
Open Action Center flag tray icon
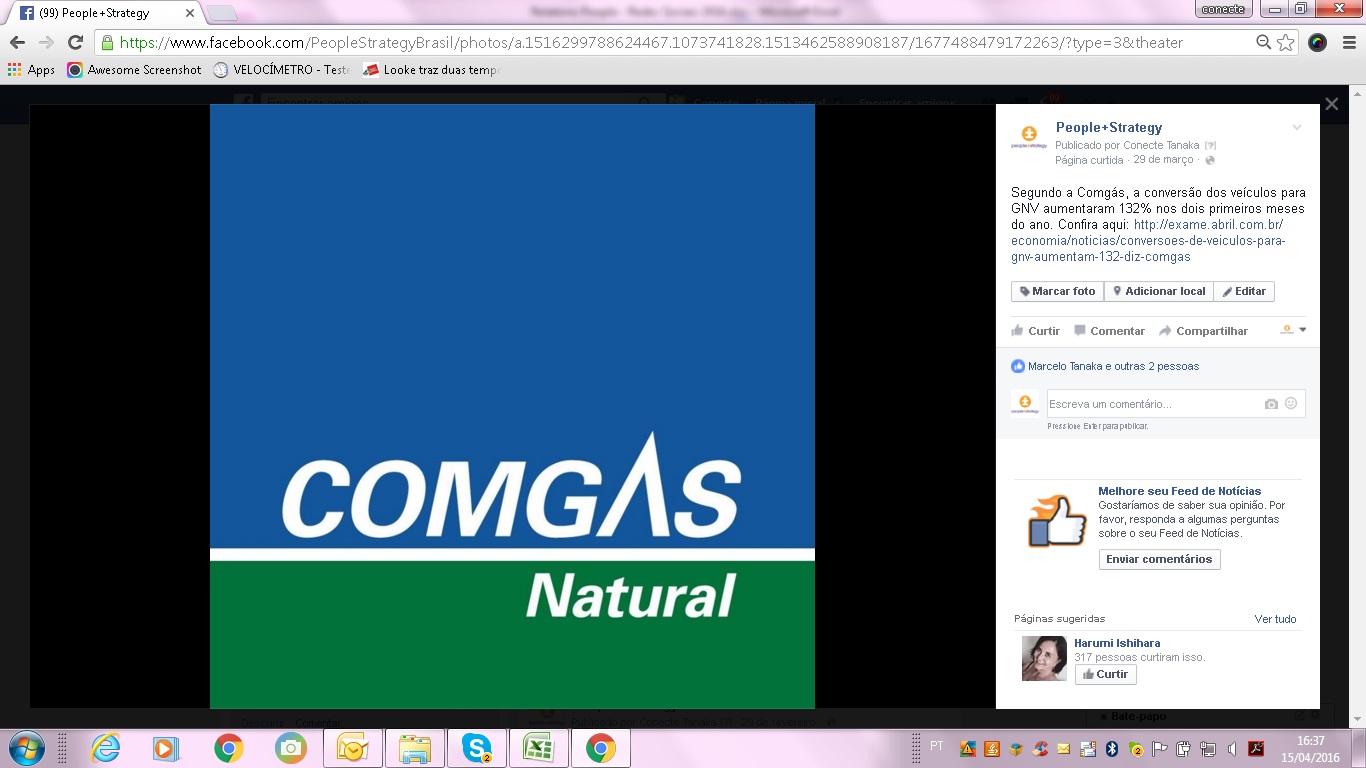tap(1160, 748)
